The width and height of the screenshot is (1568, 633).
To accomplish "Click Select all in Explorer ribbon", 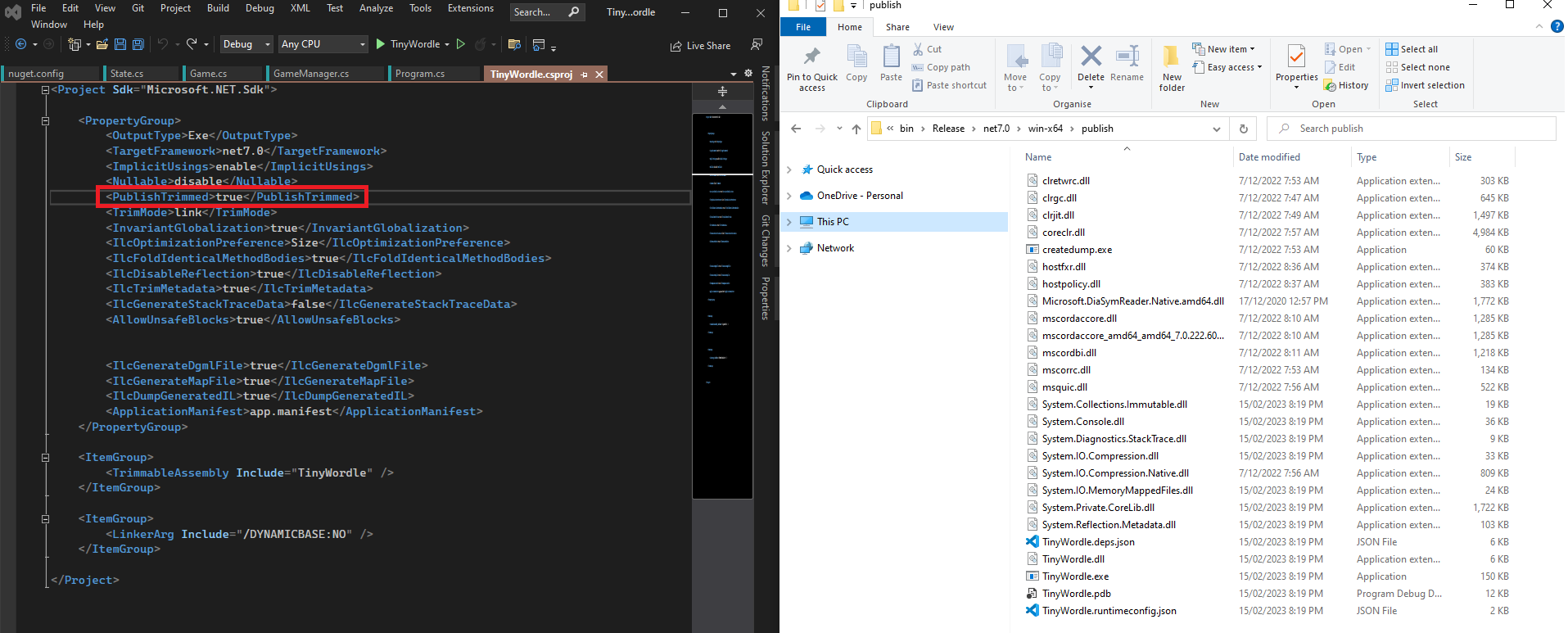I will click(x=1412, y=49).
